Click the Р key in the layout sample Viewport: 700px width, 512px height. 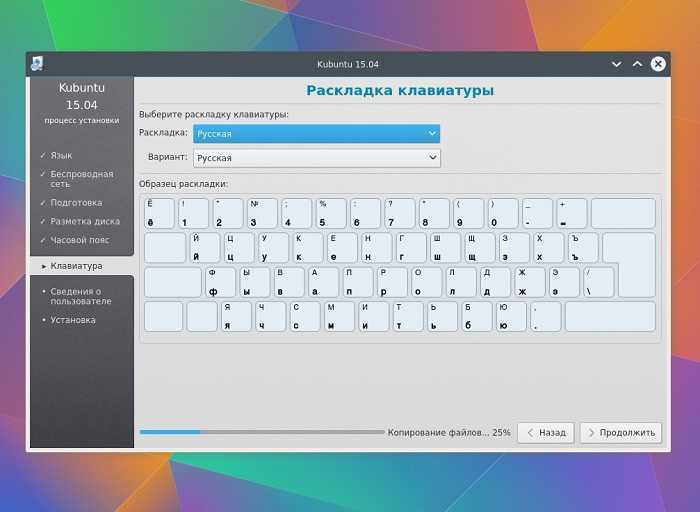tap(392, 282)
